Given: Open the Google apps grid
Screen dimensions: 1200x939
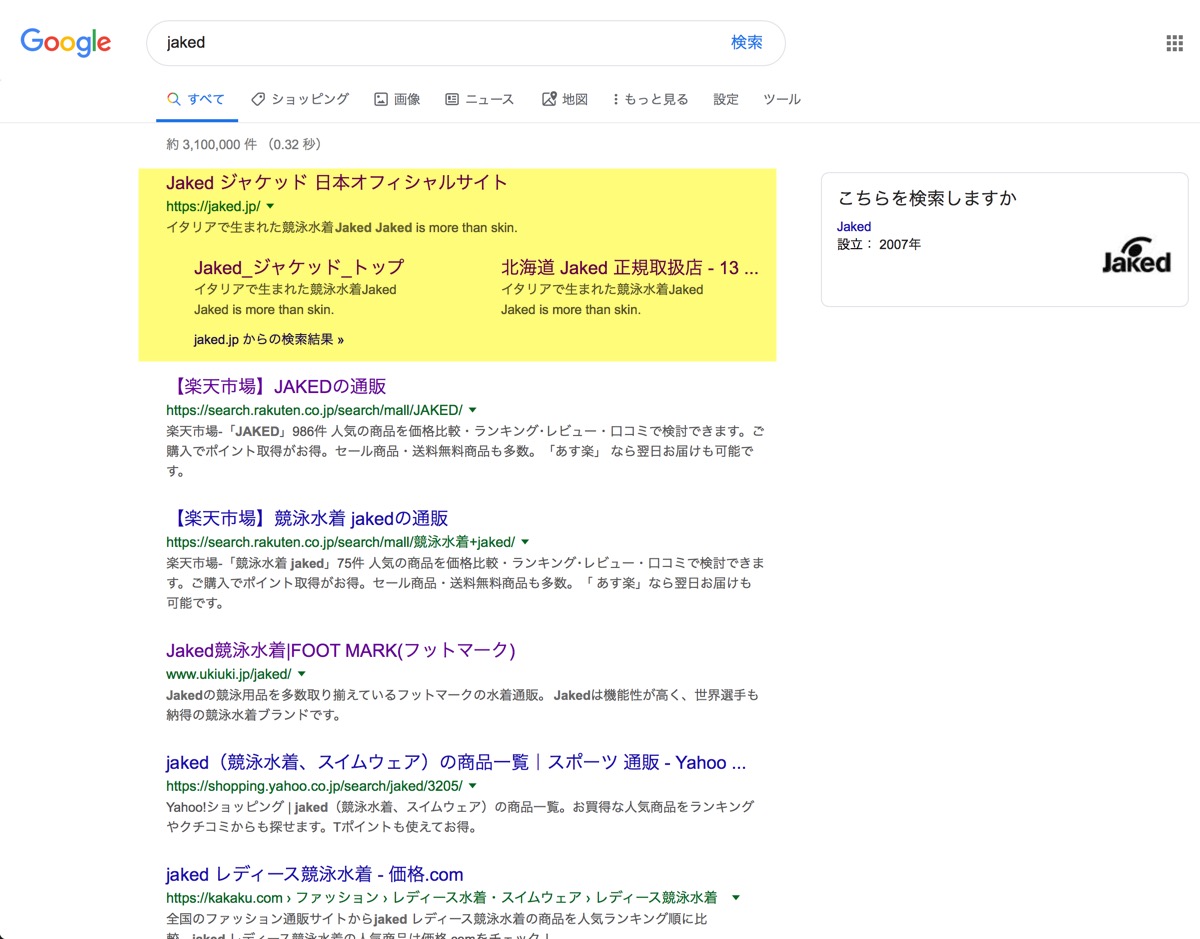Looking at the screenshot, I should pos(1175,43).
